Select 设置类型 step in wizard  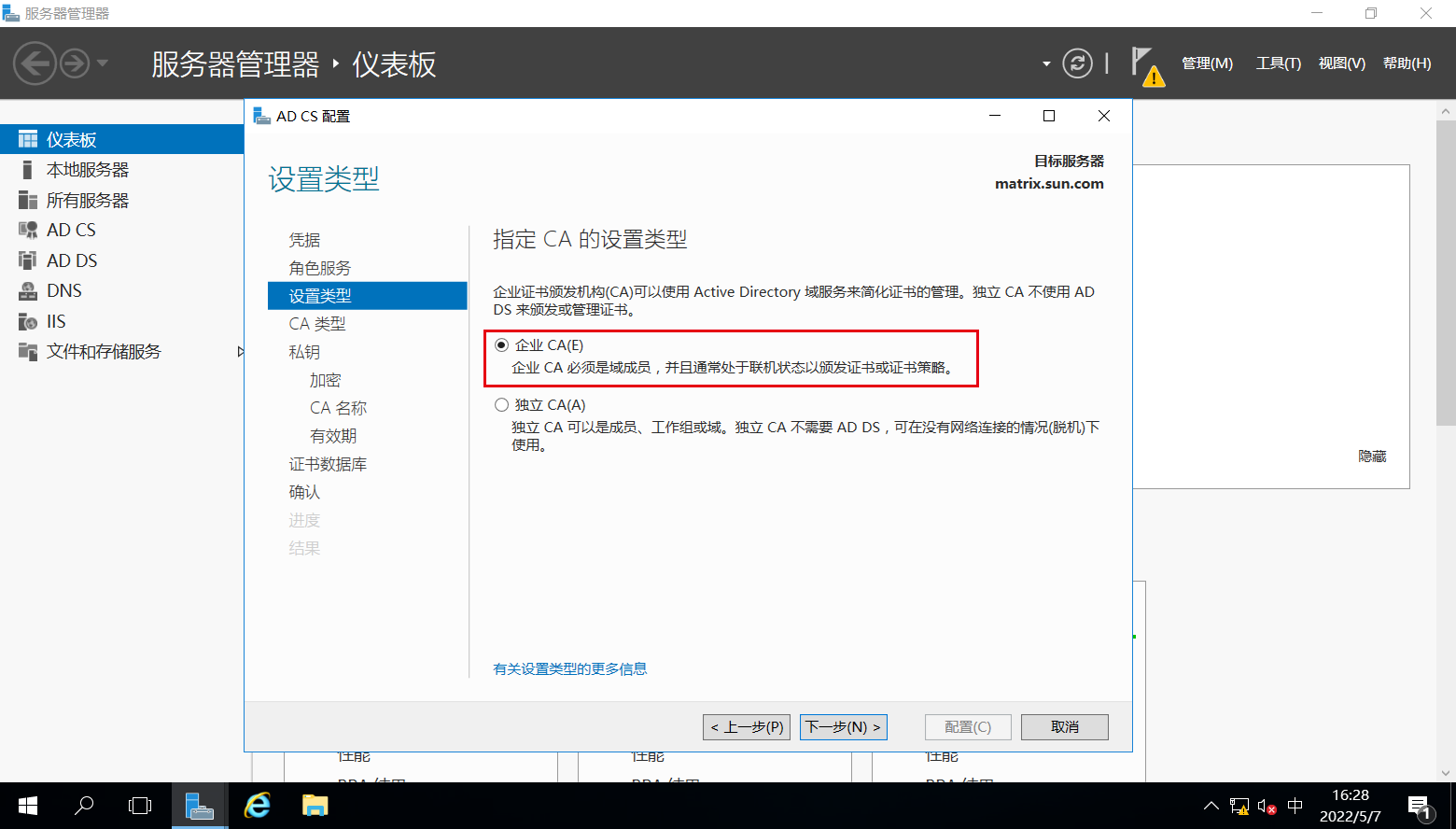point(367,296)
